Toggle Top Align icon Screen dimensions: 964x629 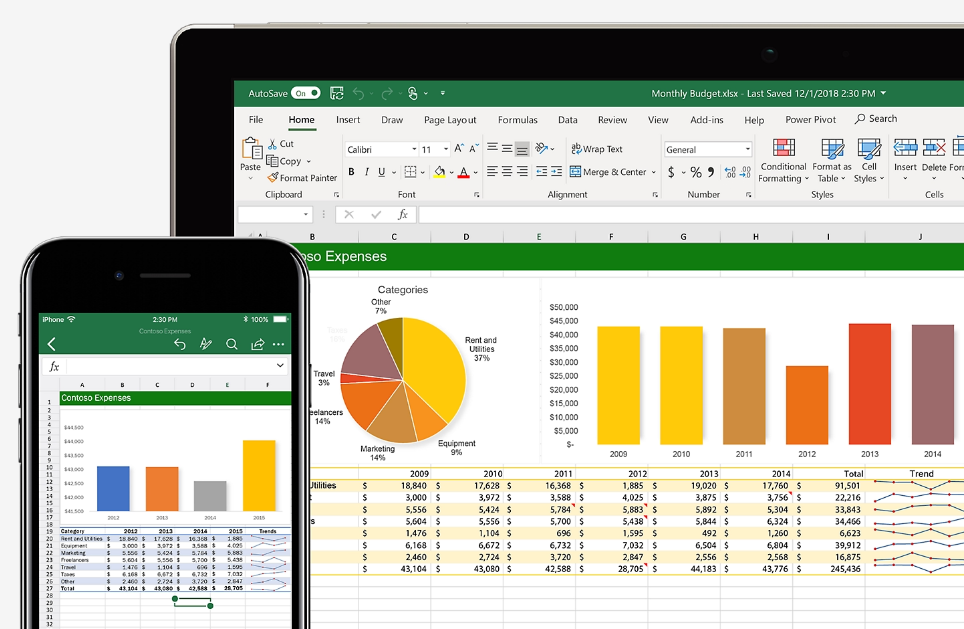492,148
